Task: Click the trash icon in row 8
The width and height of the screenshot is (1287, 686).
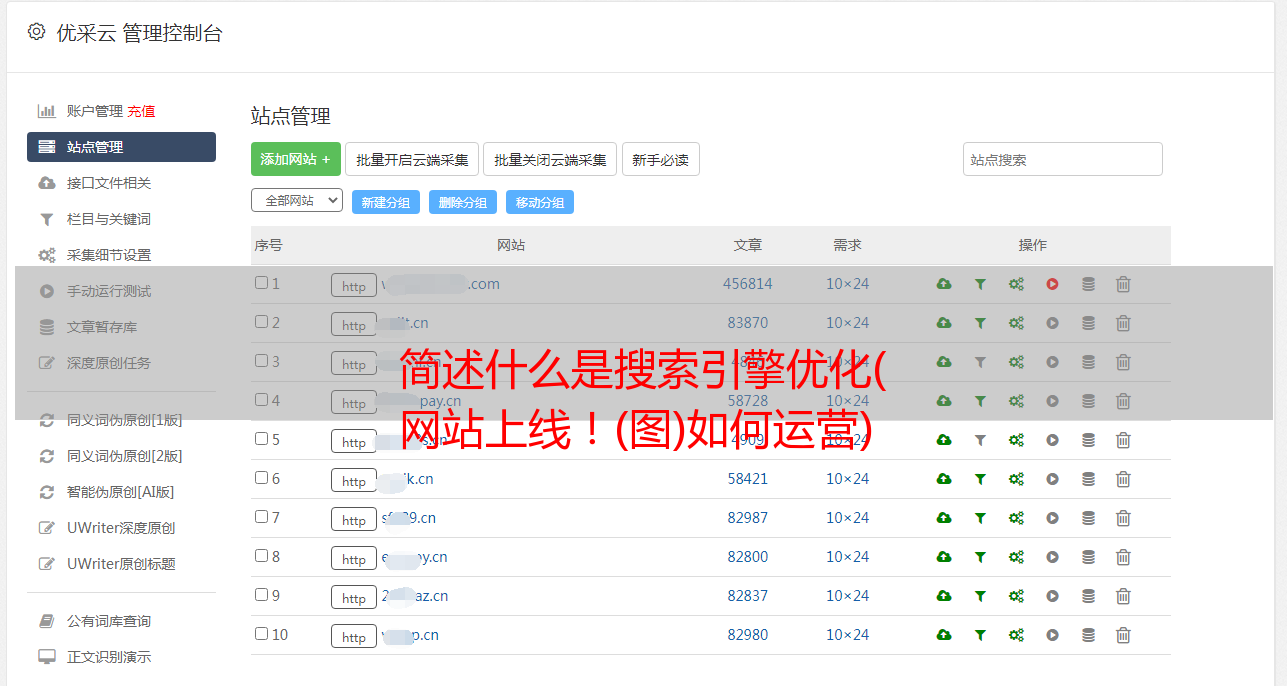Action: pos(1123,557)
